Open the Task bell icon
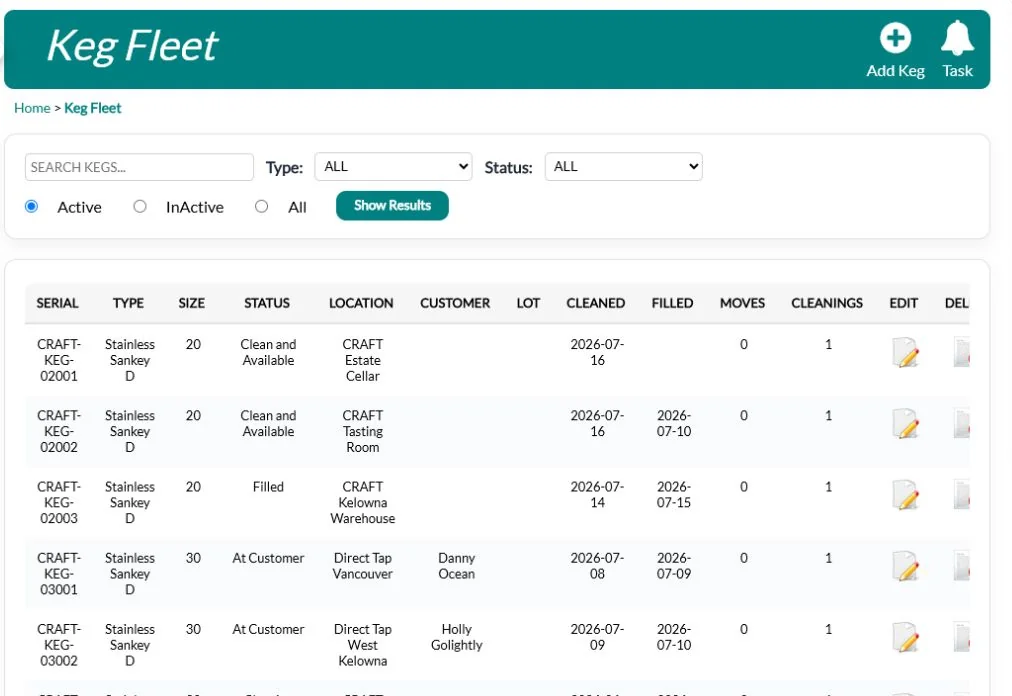The height and width of the screenshot is (696, 1012). tap(957, 38)
